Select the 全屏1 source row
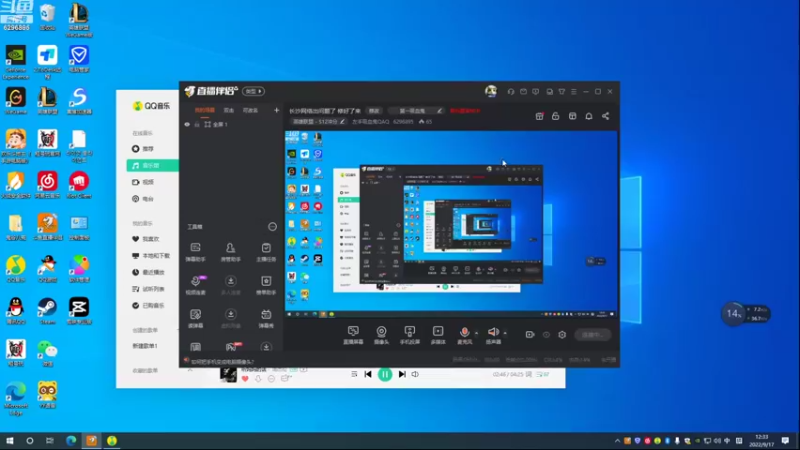 pyautogui.click(x=232, y=124)
